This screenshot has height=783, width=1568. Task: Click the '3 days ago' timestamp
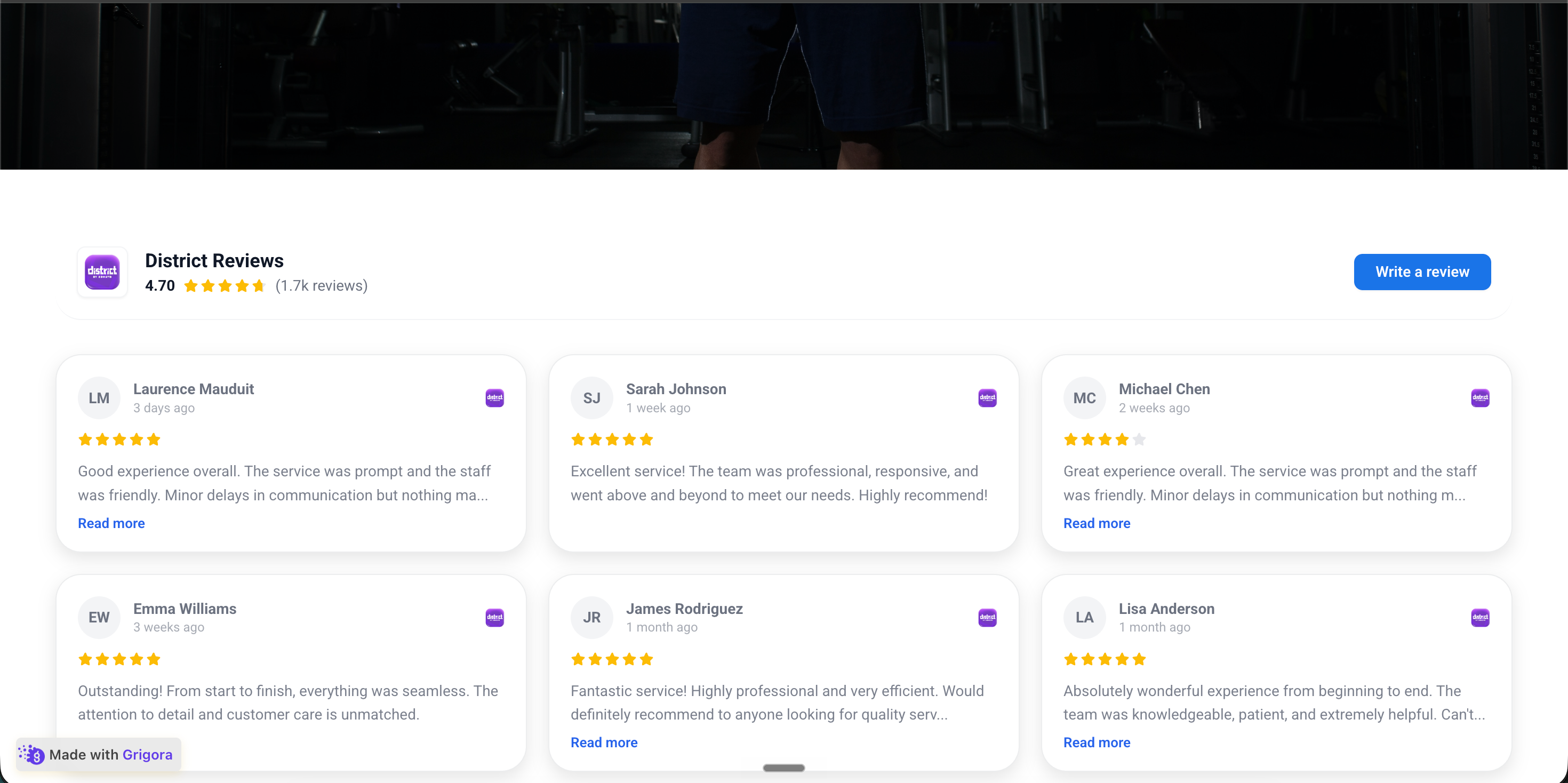pos(164,408)
